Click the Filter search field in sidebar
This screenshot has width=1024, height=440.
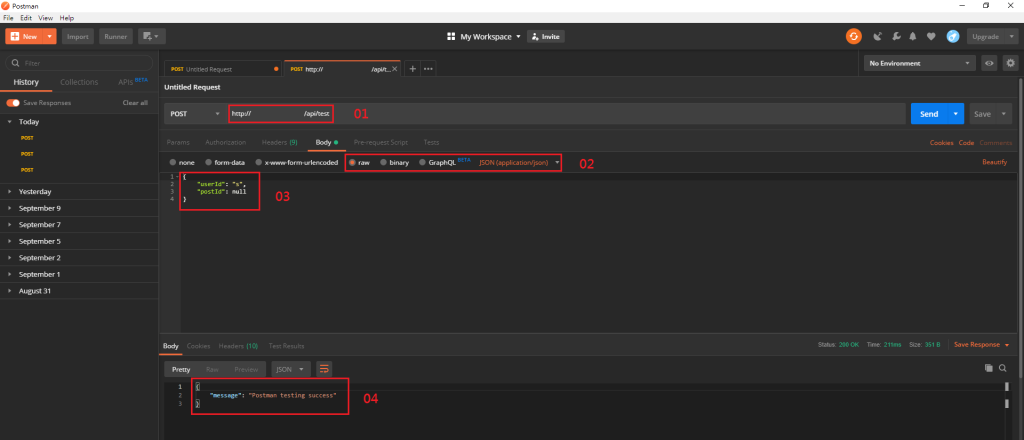(x=79, y=63)
